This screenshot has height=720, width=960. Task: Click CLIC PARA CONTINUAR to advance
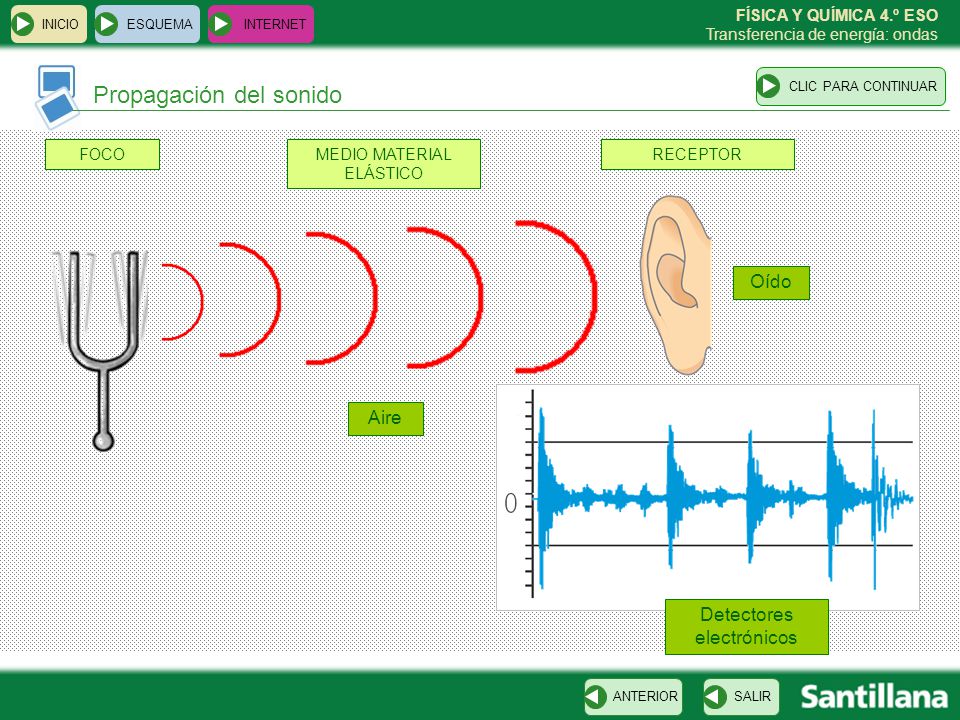coord(851,86)
